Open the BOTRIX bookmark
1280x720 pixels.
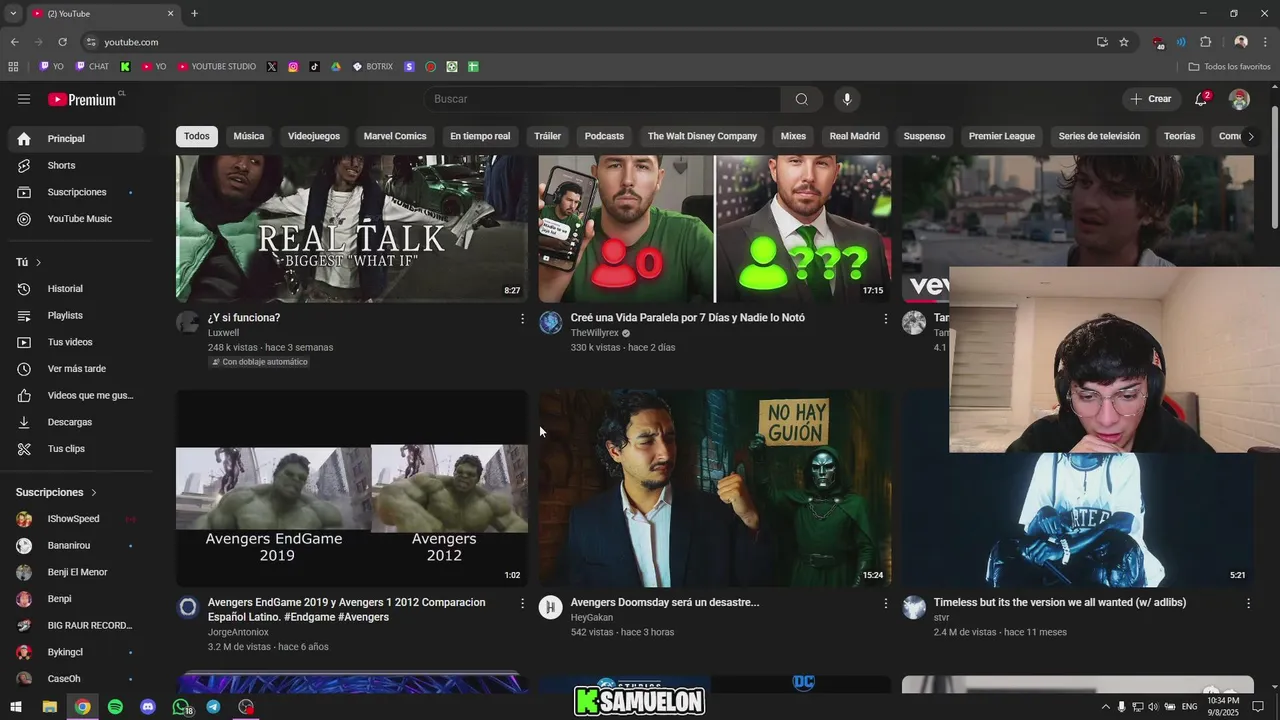point(373,67)
